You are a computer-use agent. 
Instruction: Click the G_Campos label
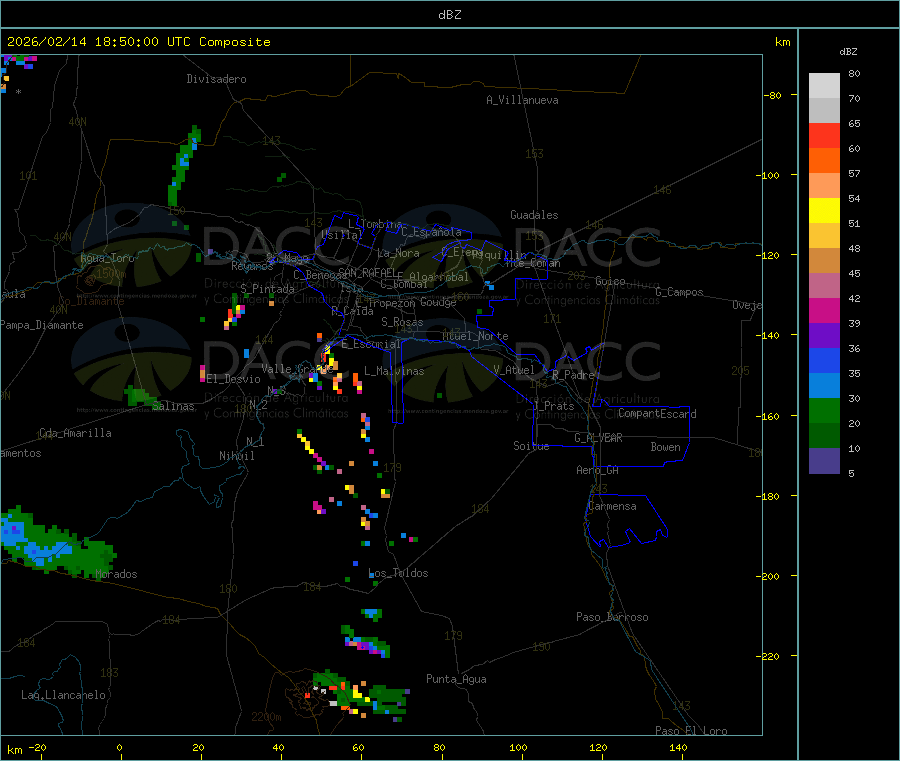pos(680,292)
